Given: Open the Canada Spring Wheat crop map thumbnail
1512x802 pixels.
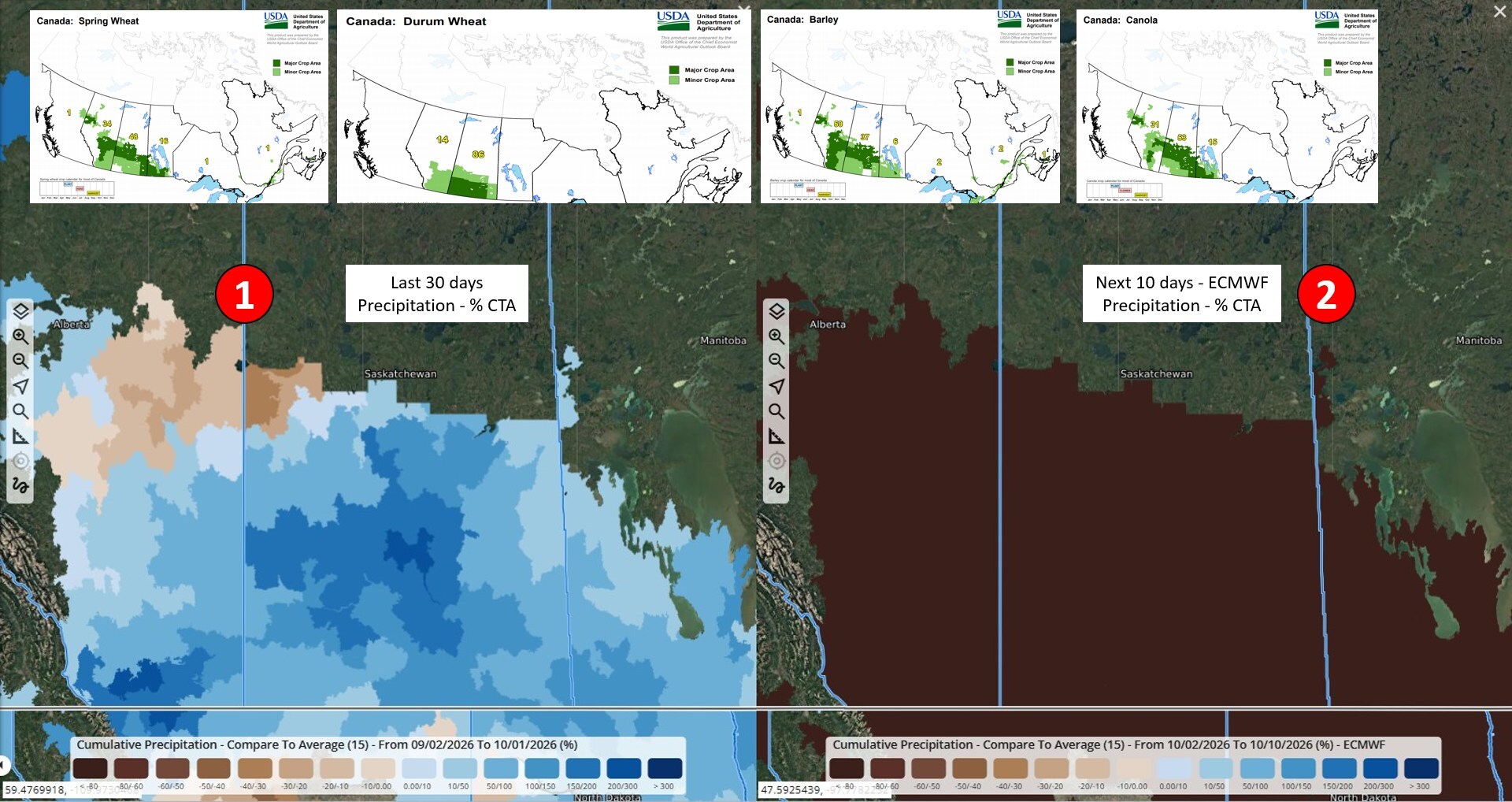Looking at the screenshot, I should tap(179, 106).
